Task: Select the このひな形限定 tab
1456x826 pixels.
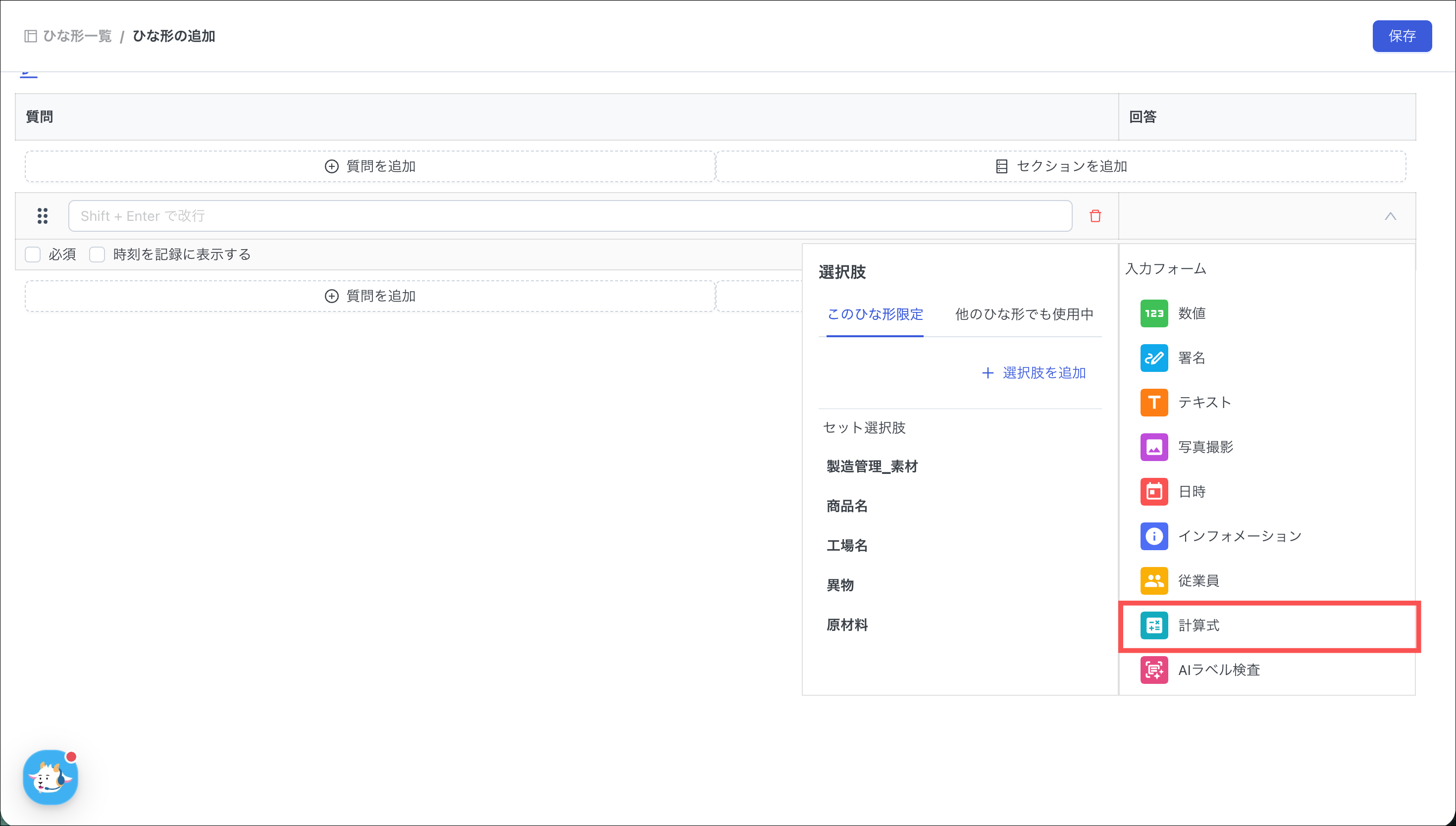Action: (875, 314)
